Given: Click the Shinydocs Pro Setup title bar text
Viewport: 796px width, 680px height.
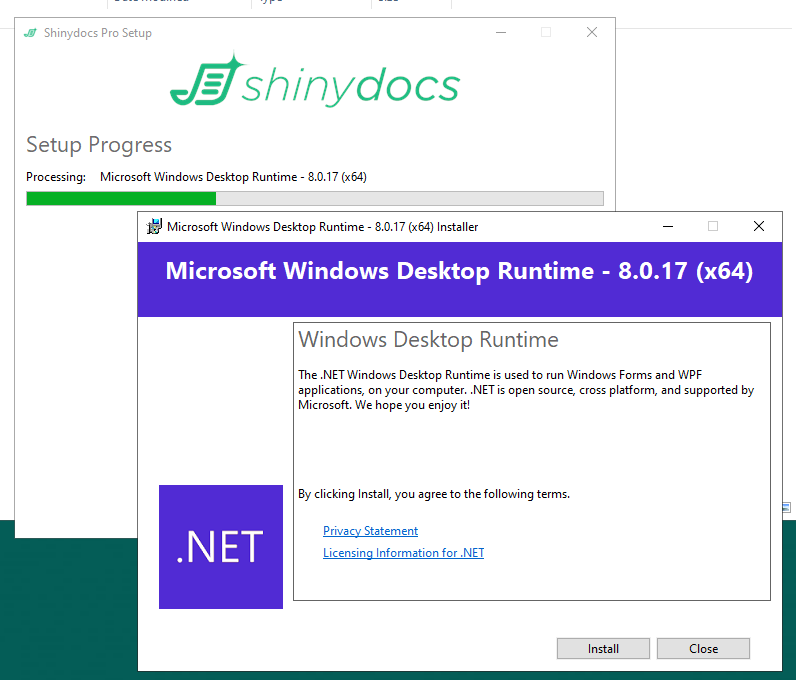Looking at the screenshot, I should (x=98, y=33).
